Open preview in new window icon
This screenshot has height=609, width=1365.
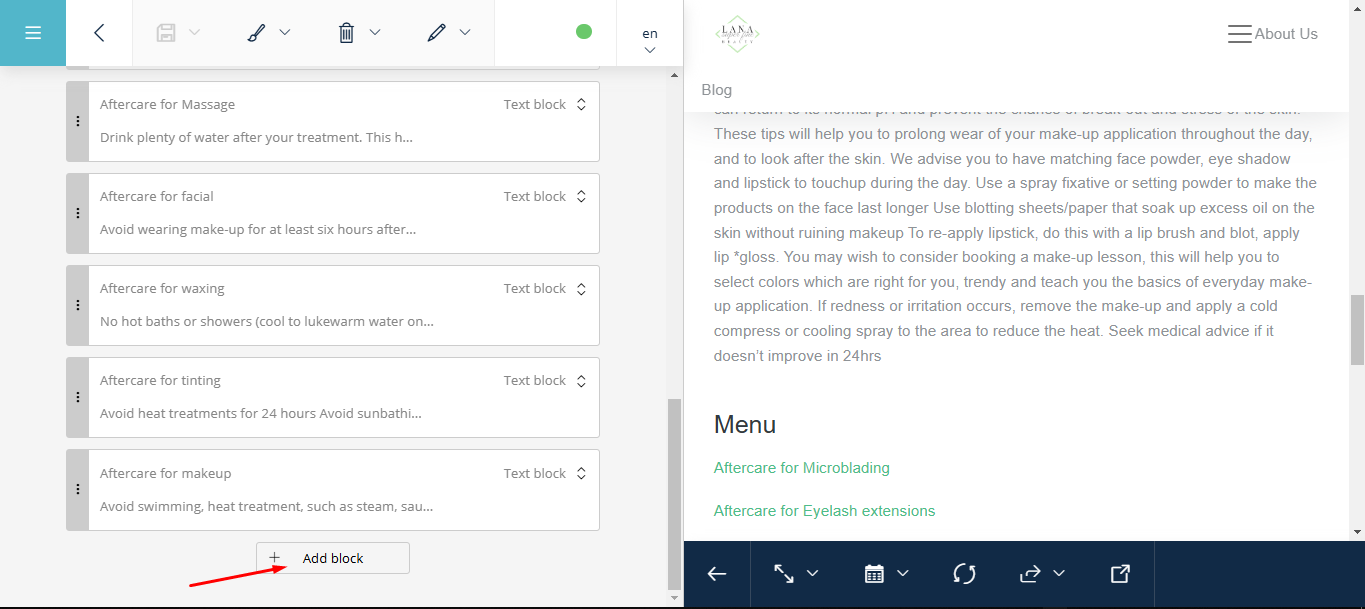[1120, 574]
